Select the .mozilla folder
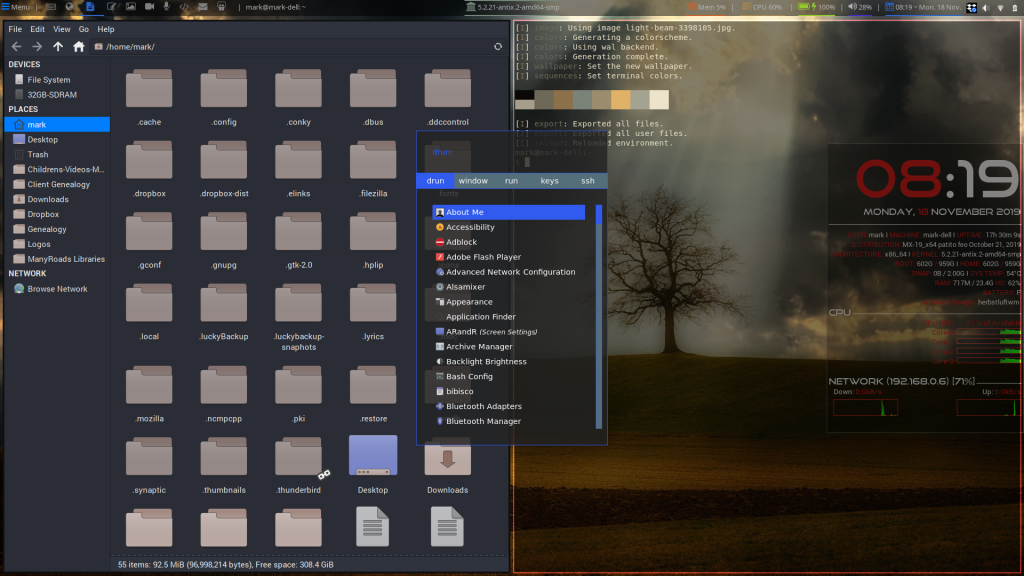Image resolution: width=1024 pixels, height=576 pixels. (x=149, y=394)
